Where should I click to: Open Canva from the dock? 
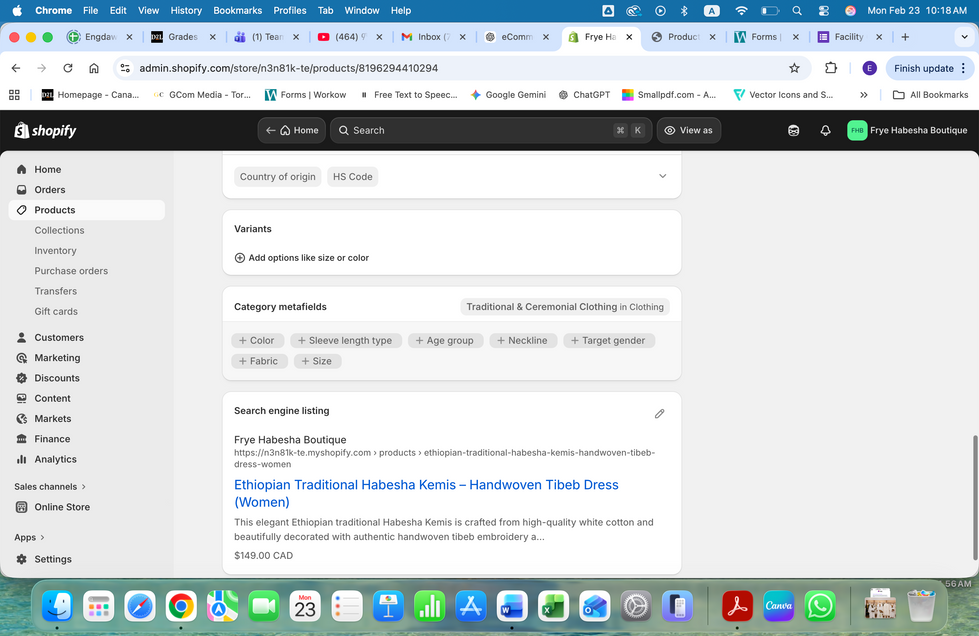click(779, 606)
